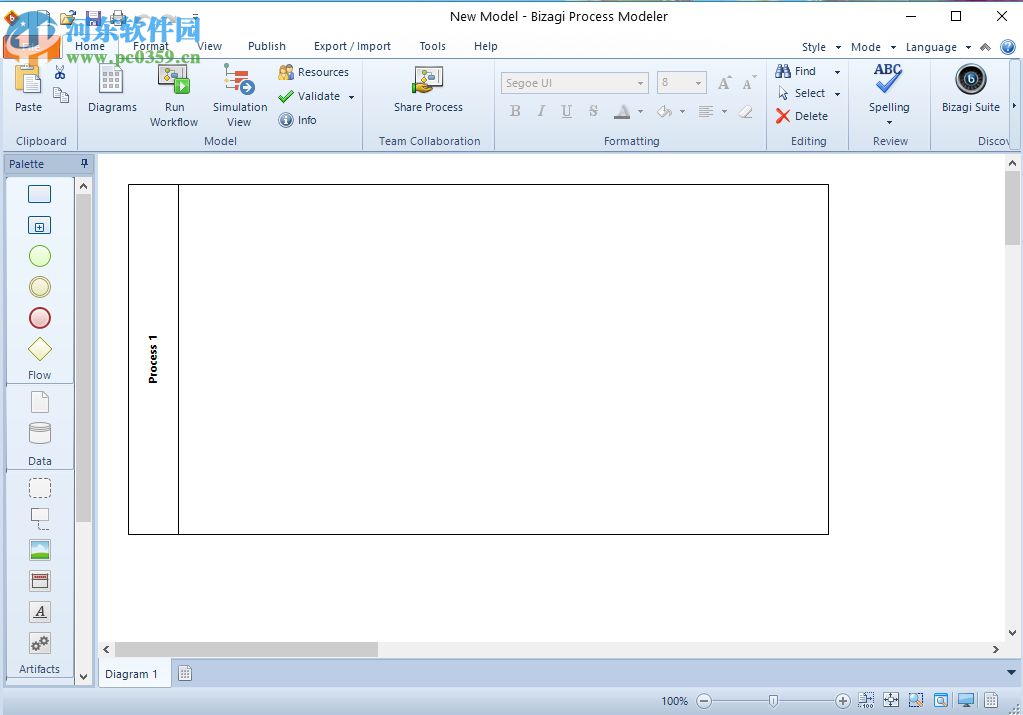The height and width of the screenshot is (715, 1023).
Task: Toggle Bold text formatting
Action: (515, 111)
